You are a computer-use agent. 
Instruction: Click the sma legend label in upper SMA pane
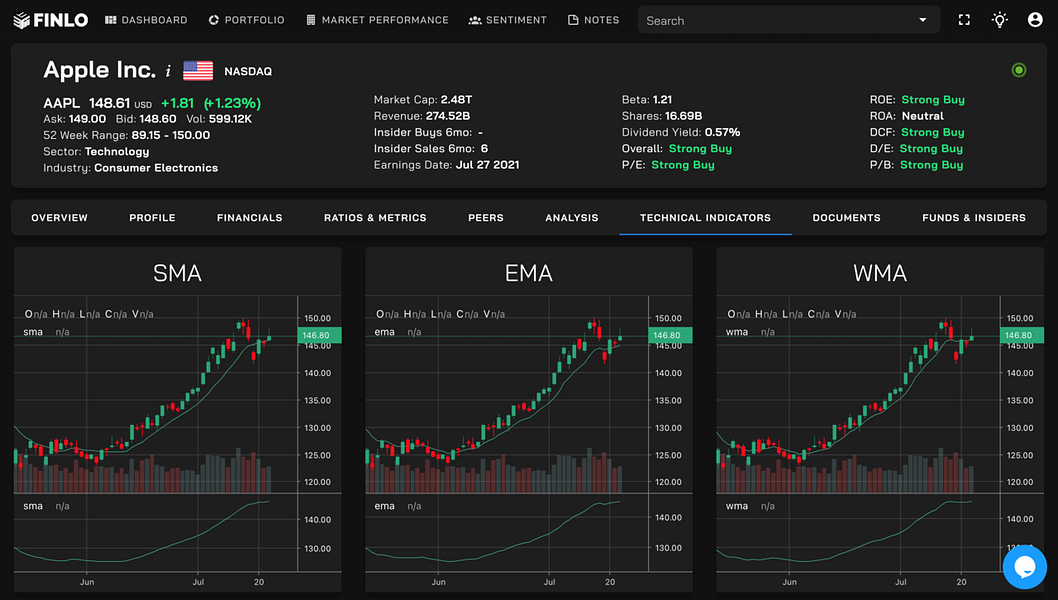point(33,332)
